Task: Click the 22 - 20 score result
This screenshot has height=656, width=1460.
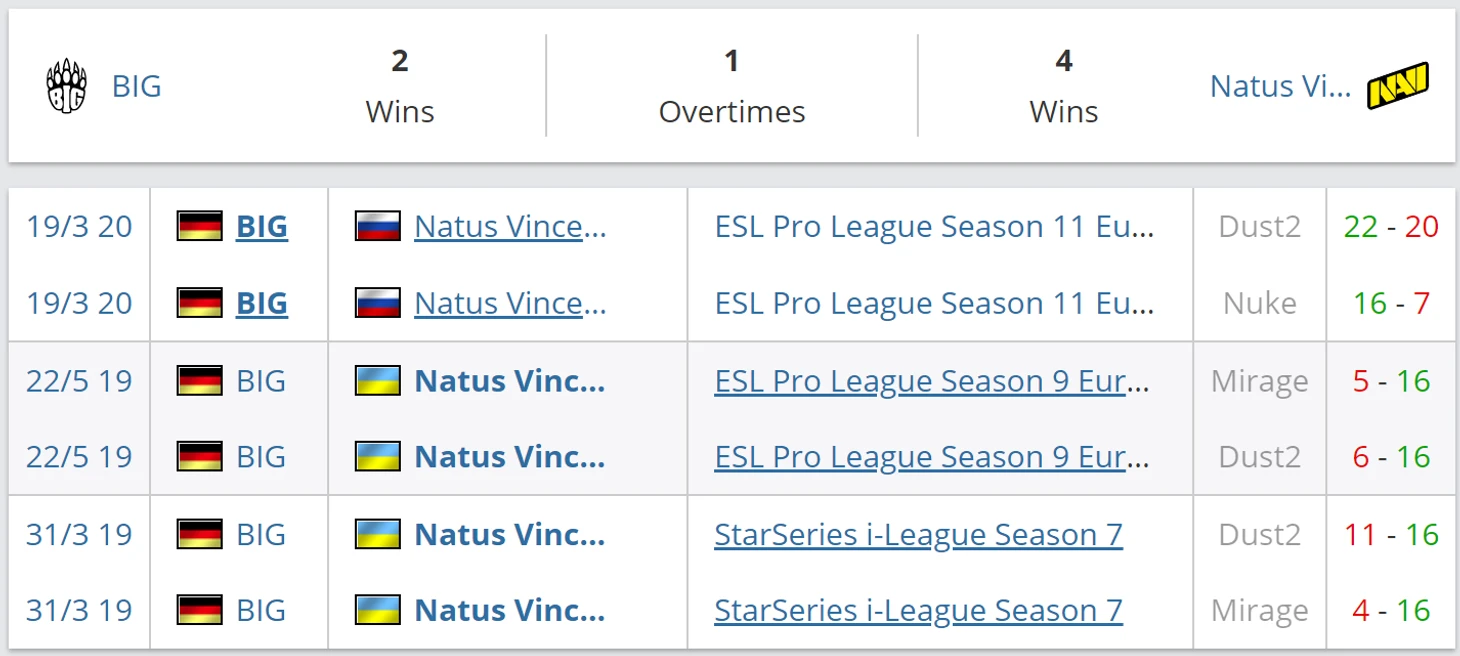Action: tap(1391, 226)
